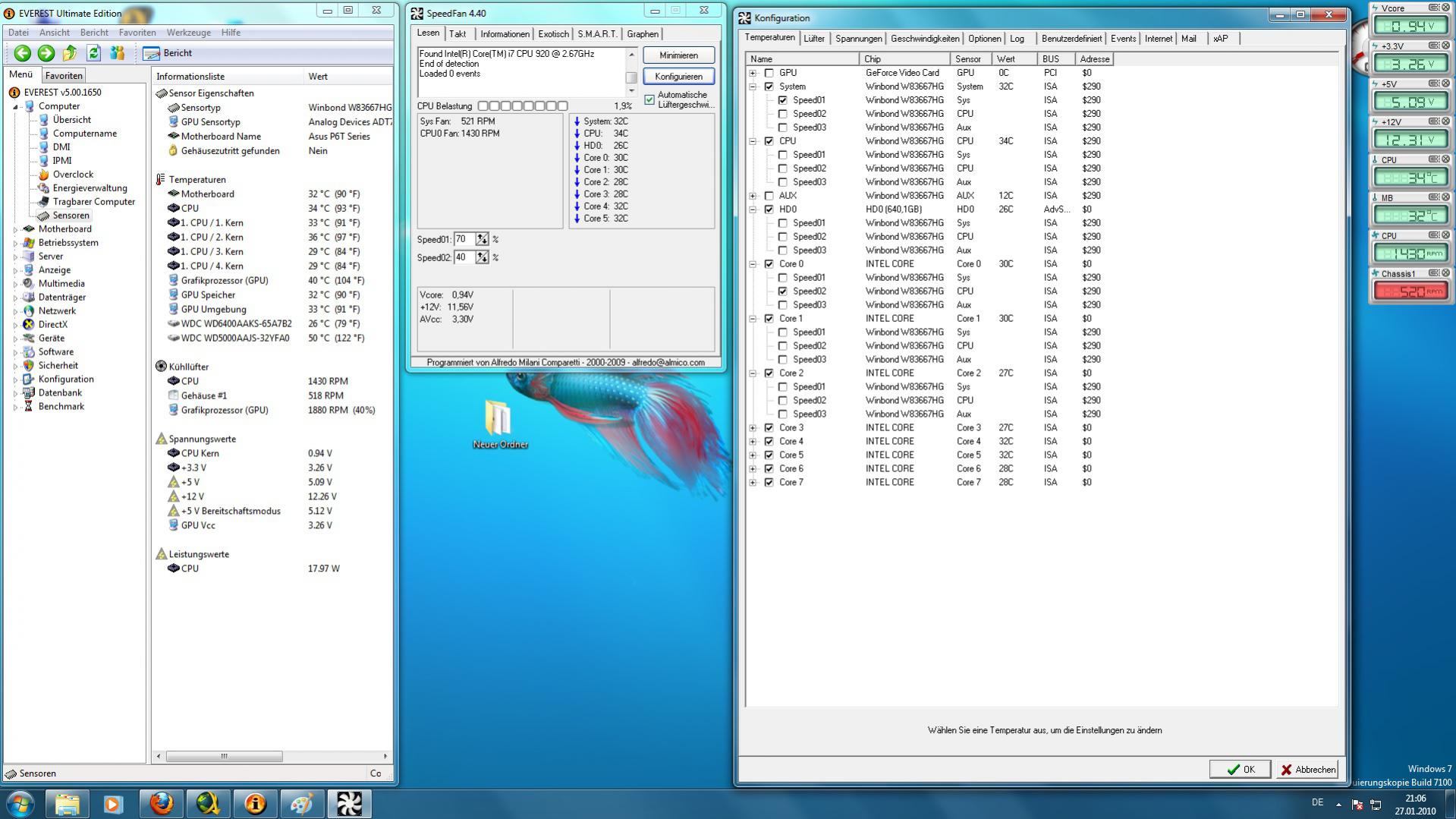The image size is (1456, 819).
Task: Collapse the System node in Konfiguration list
Action: tap(753, 87)
